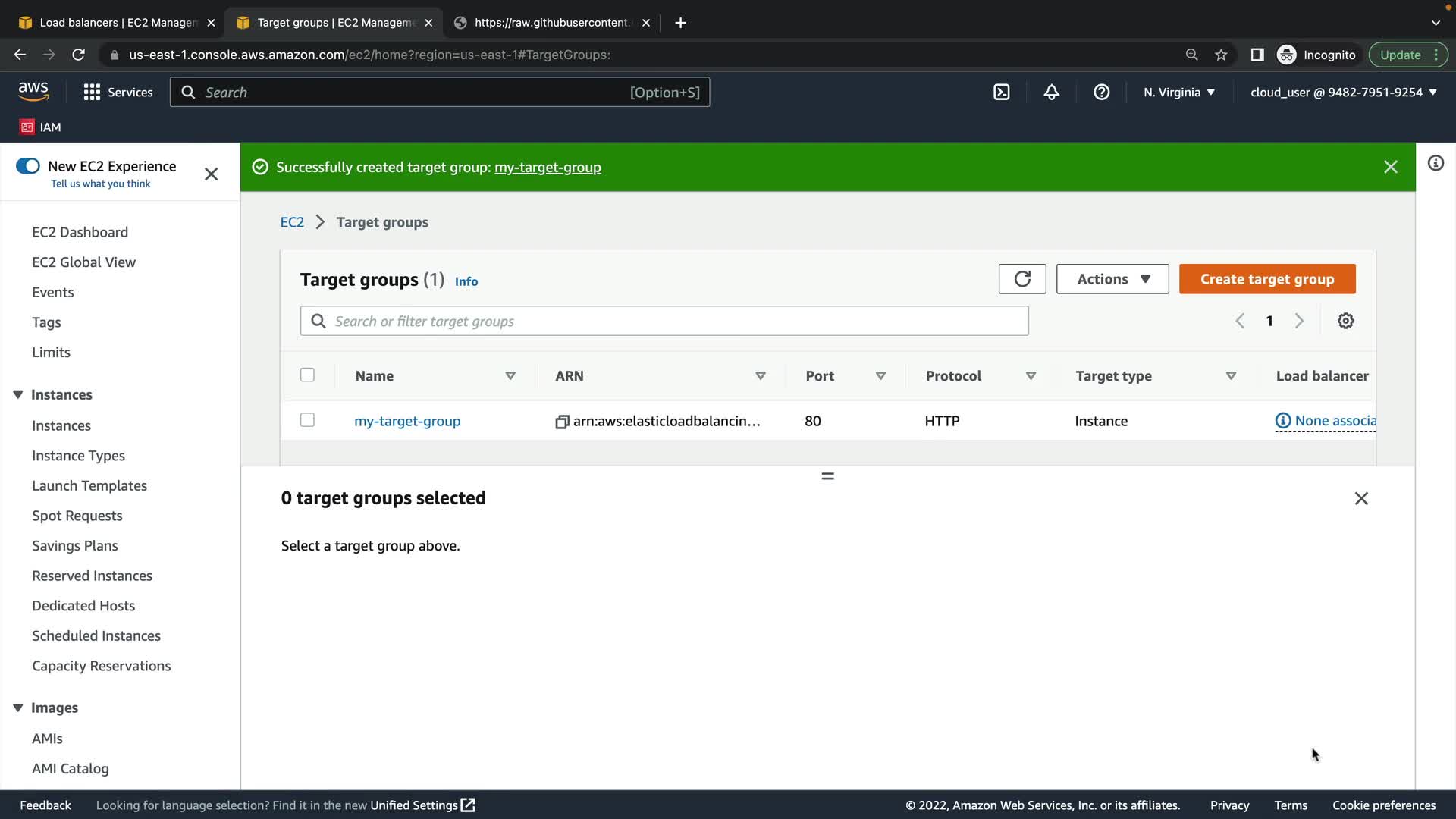The width and height of the screenshot is (1456, 819).
Task: Check the select-all target groups checkbox
Action: pyautogui.click(x=307, y=375)
